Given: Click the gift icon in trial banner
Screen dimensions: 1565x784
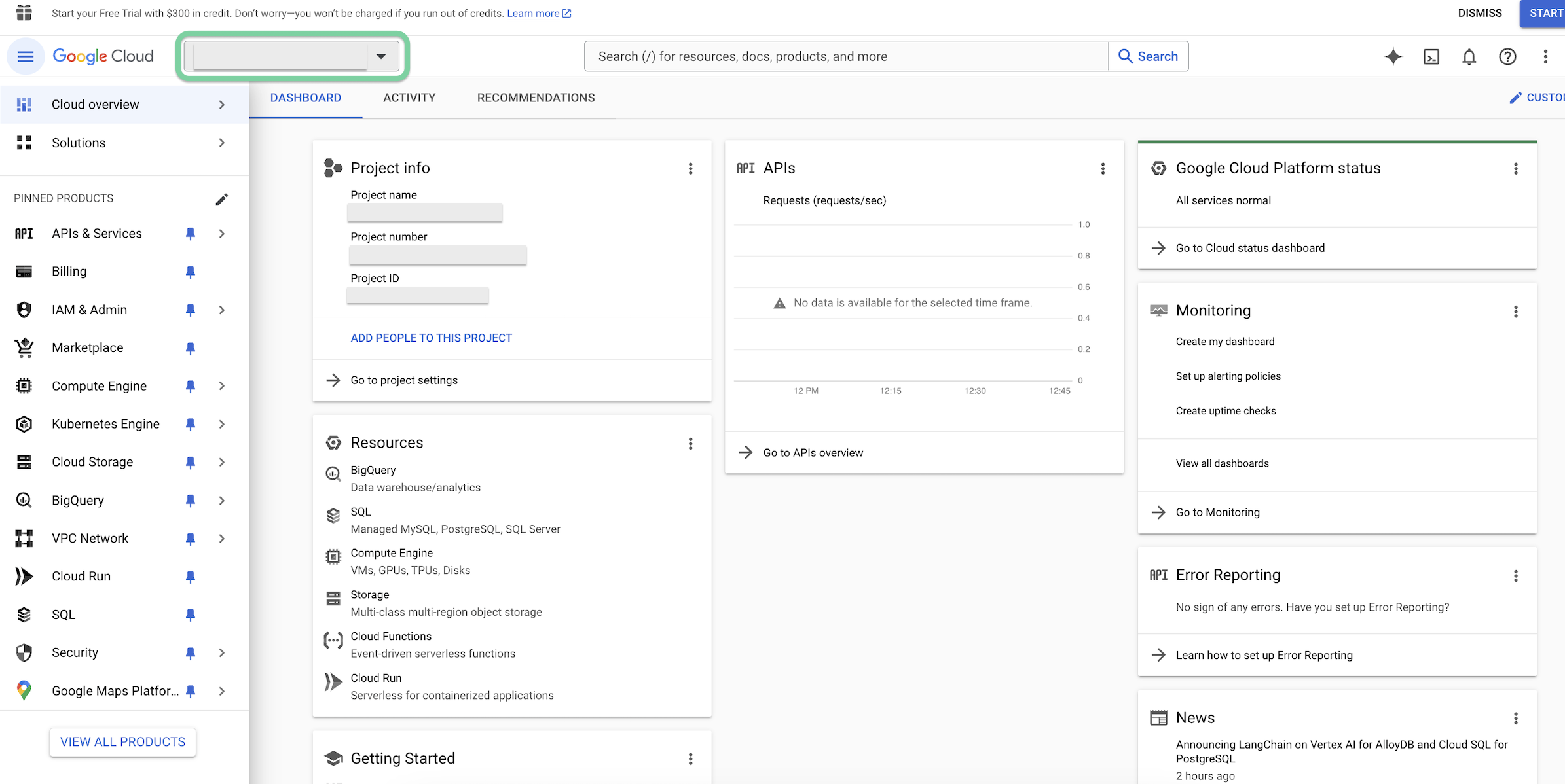Looking at the screenshot, I should (x=24, y=13).
